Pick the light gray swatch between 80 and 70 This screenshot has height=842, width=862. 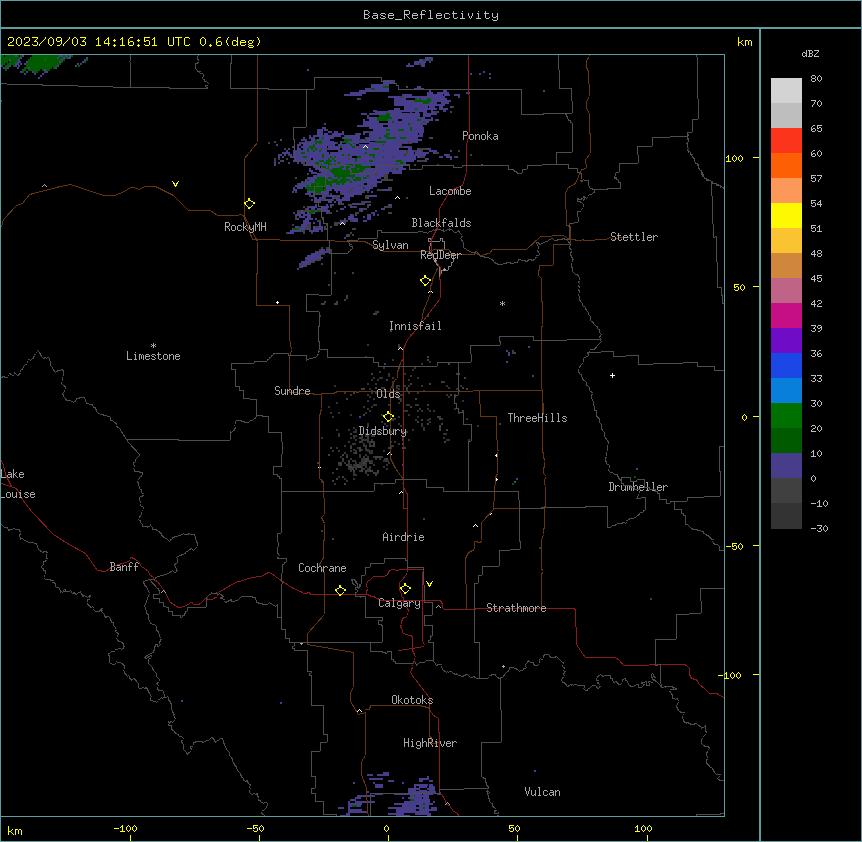[x=786, y=90]
